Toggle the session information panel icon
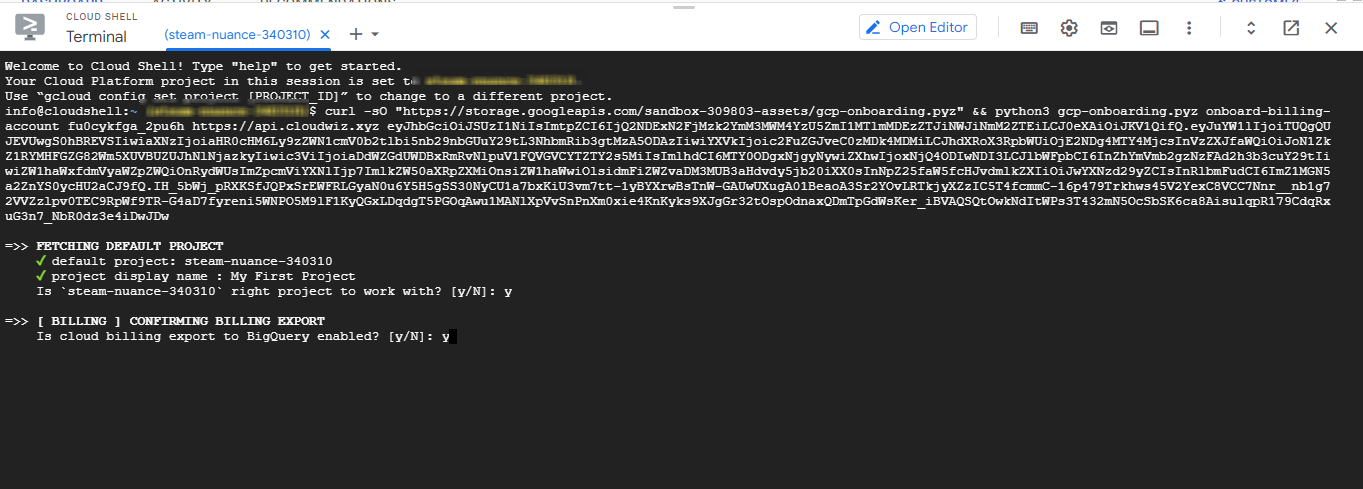The width and height of the screenshot is (1363, 489). point(1149,28)
